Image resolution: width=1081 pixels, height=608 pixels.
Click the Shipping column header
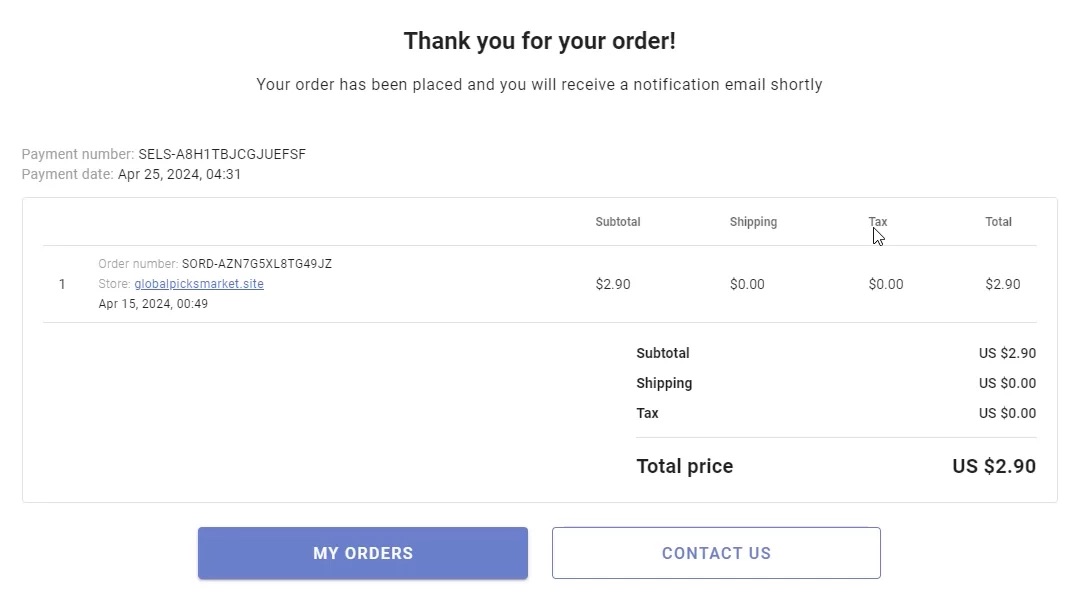pos(753,222)
